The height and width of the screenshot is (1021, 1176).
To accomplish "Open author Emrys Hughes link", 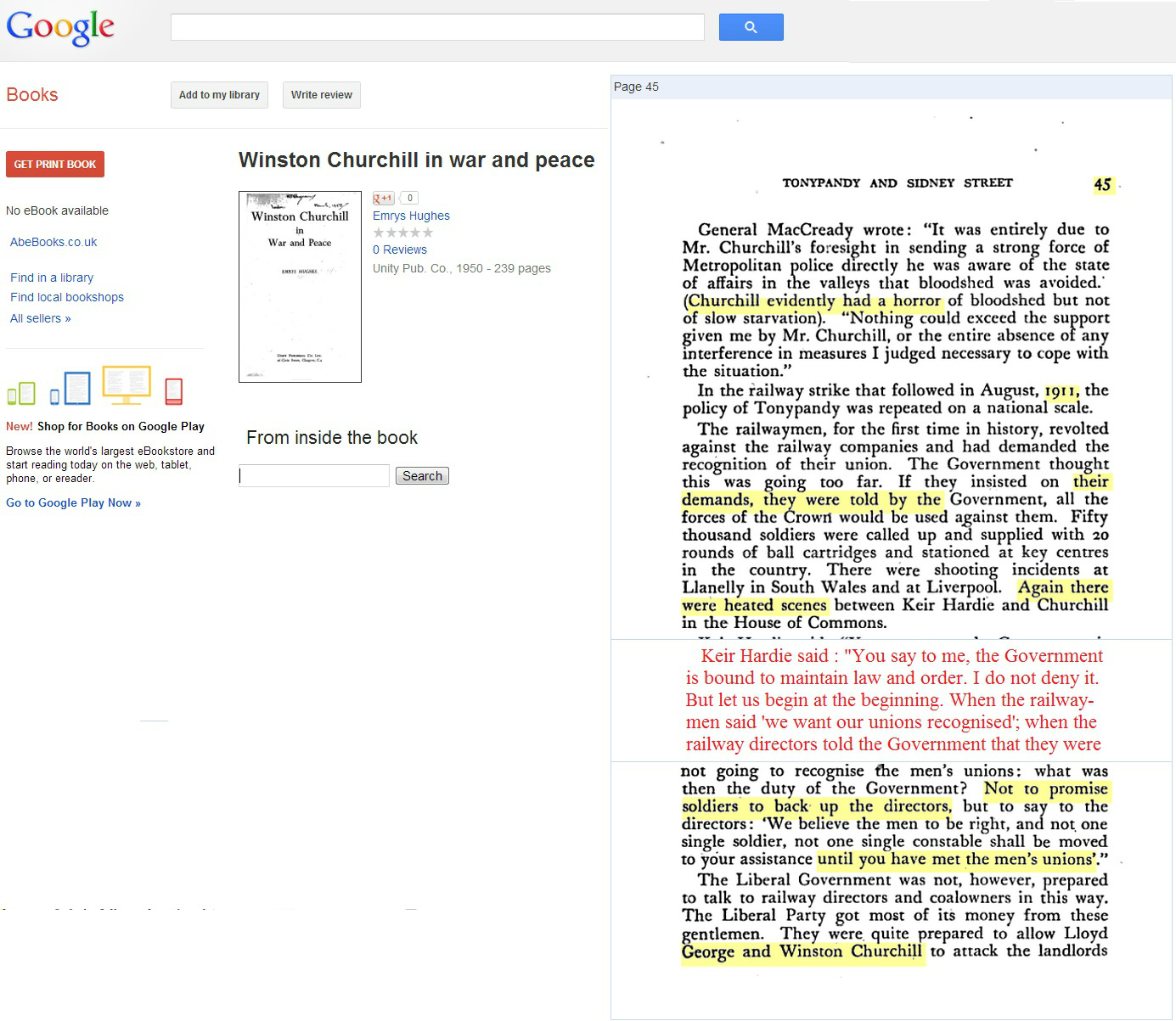I will (411, 216).
